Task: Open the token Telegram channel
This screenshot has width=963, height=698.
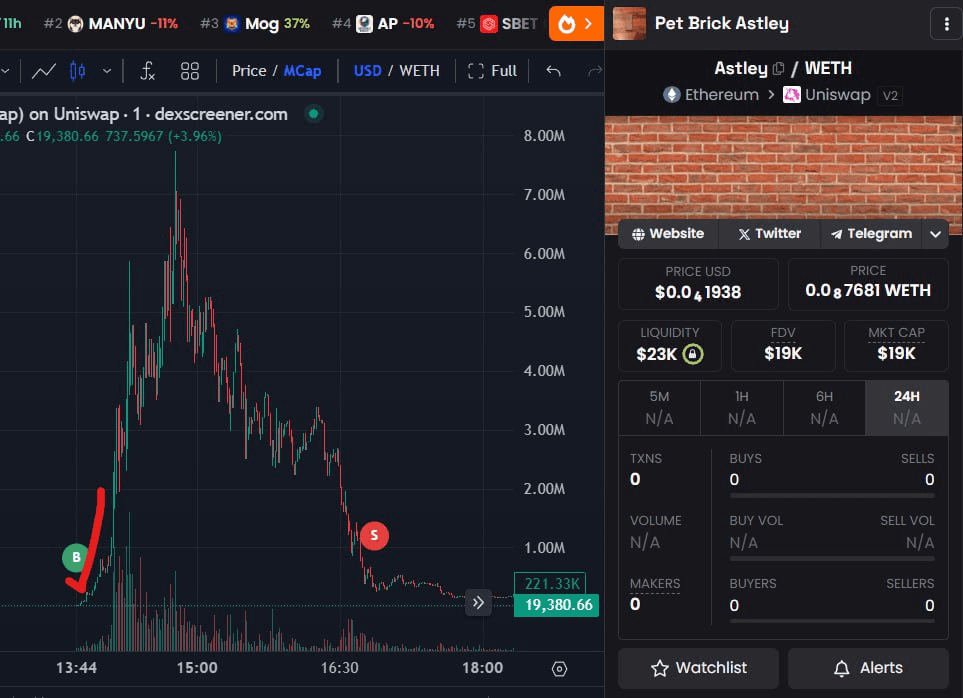Action: click(x=871, y=234)
